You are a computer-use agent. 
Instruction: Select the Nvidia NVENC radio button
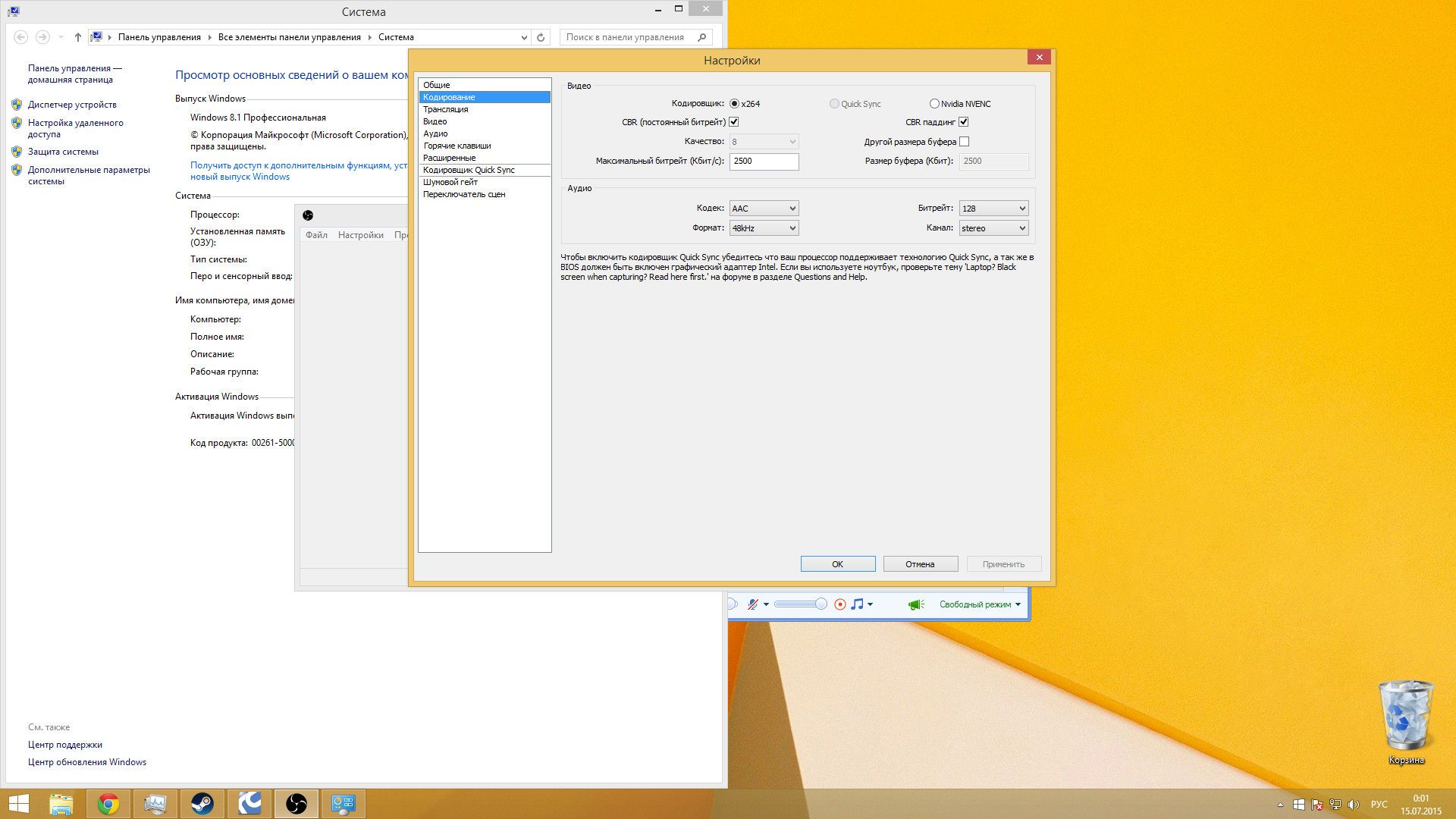point(934,104)
